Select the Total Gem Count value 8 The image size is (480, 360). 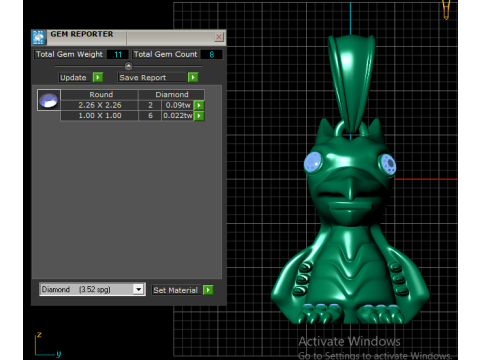click(x=212, y=55)
